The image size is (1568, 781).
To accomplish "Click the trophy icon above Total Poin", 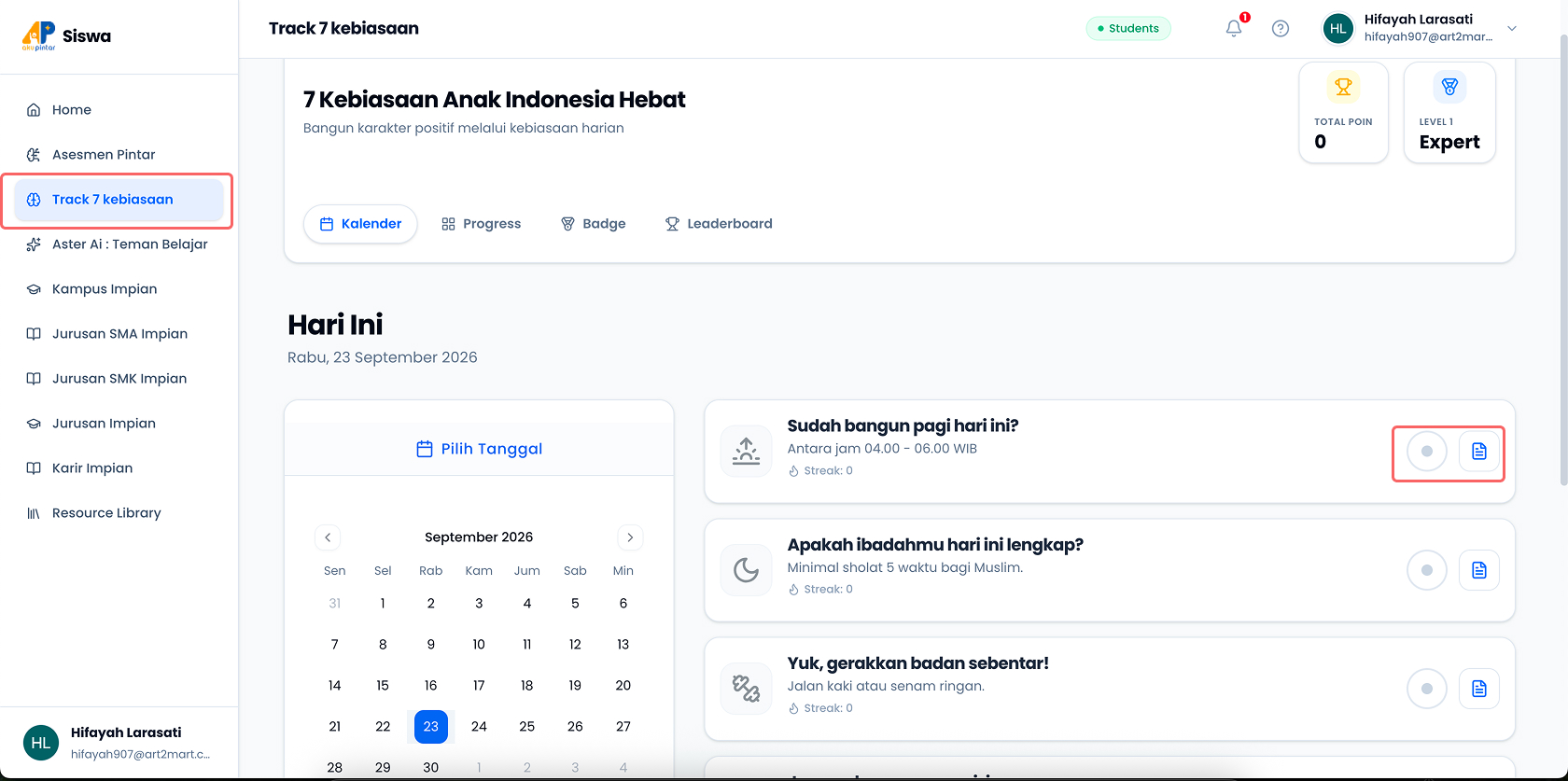I will click(x=1343, y=87).
